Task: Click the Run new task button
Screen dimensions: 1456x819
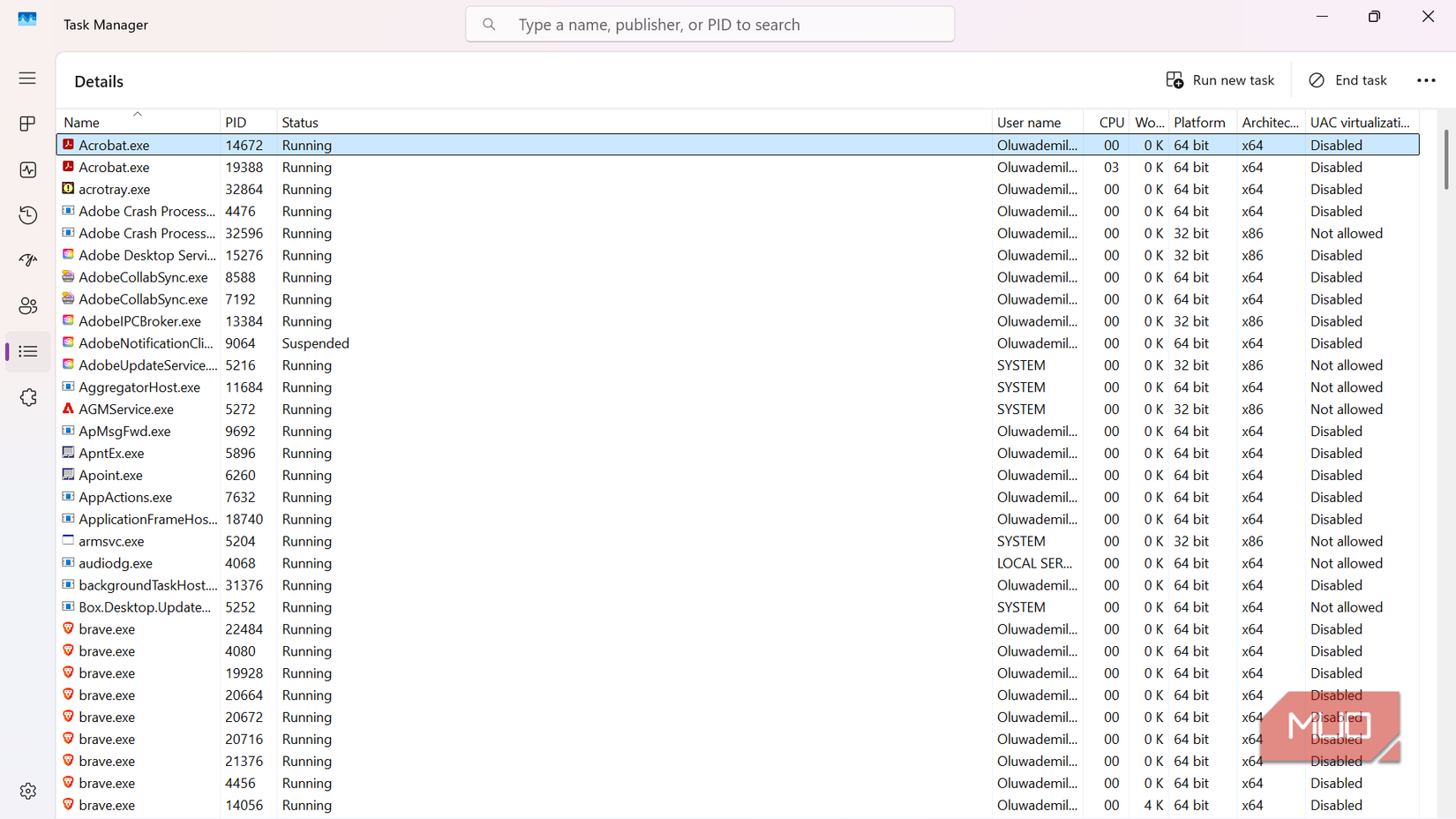Action: coord(1220,80)
